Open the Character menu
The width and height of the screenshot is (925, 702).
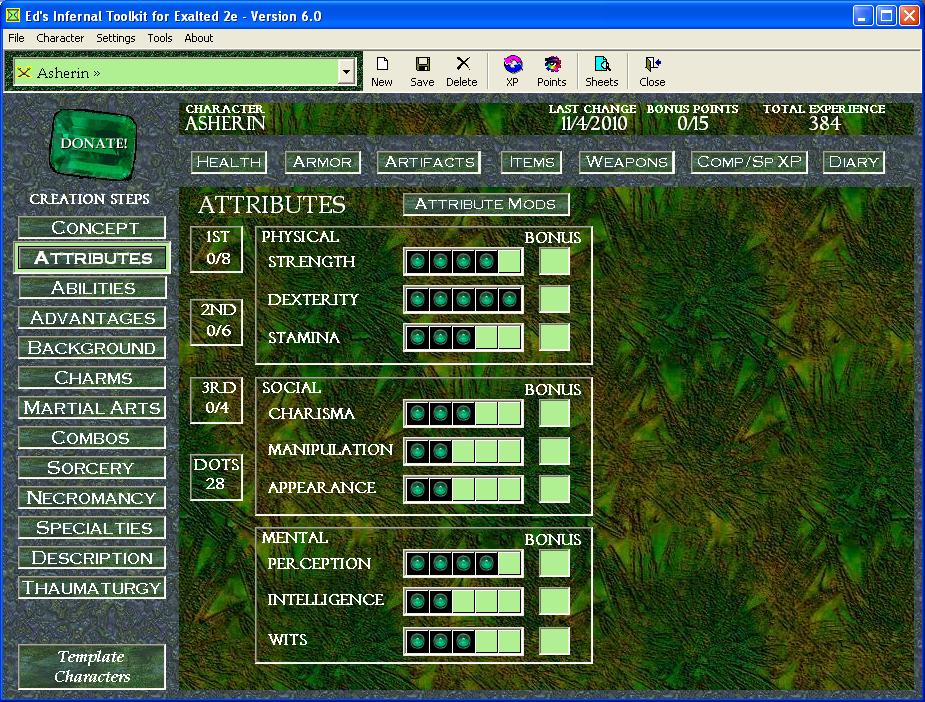(x=60, y=38)
